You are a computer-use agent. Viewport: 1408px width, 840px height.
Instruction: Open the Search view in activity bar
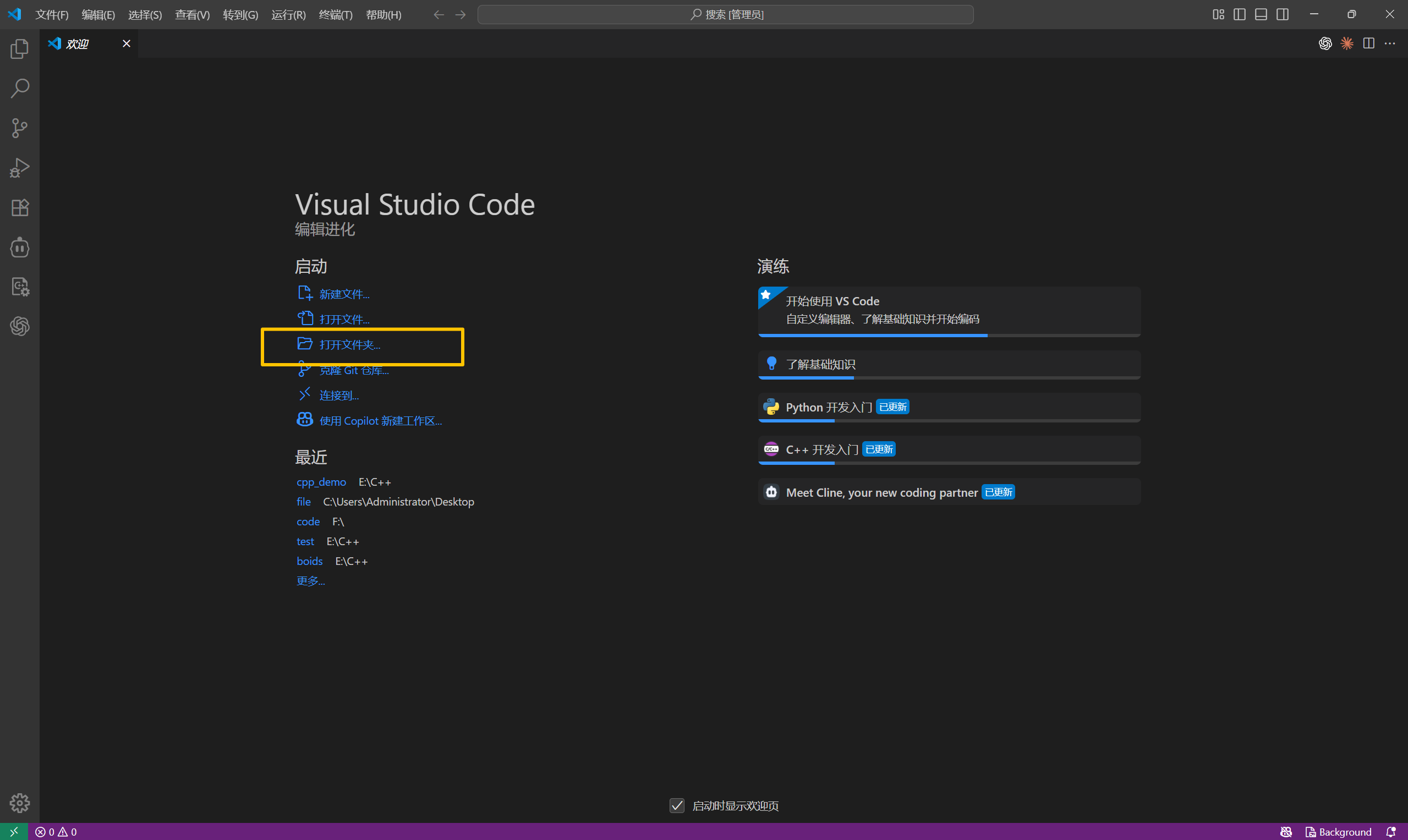20,89
